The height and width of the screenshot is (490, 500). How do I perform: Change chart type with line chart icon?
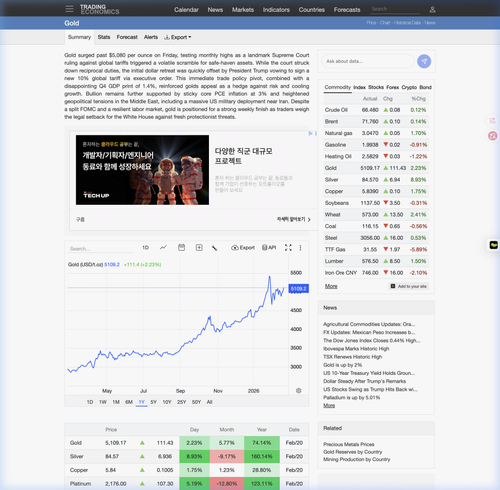coord(163,247)
